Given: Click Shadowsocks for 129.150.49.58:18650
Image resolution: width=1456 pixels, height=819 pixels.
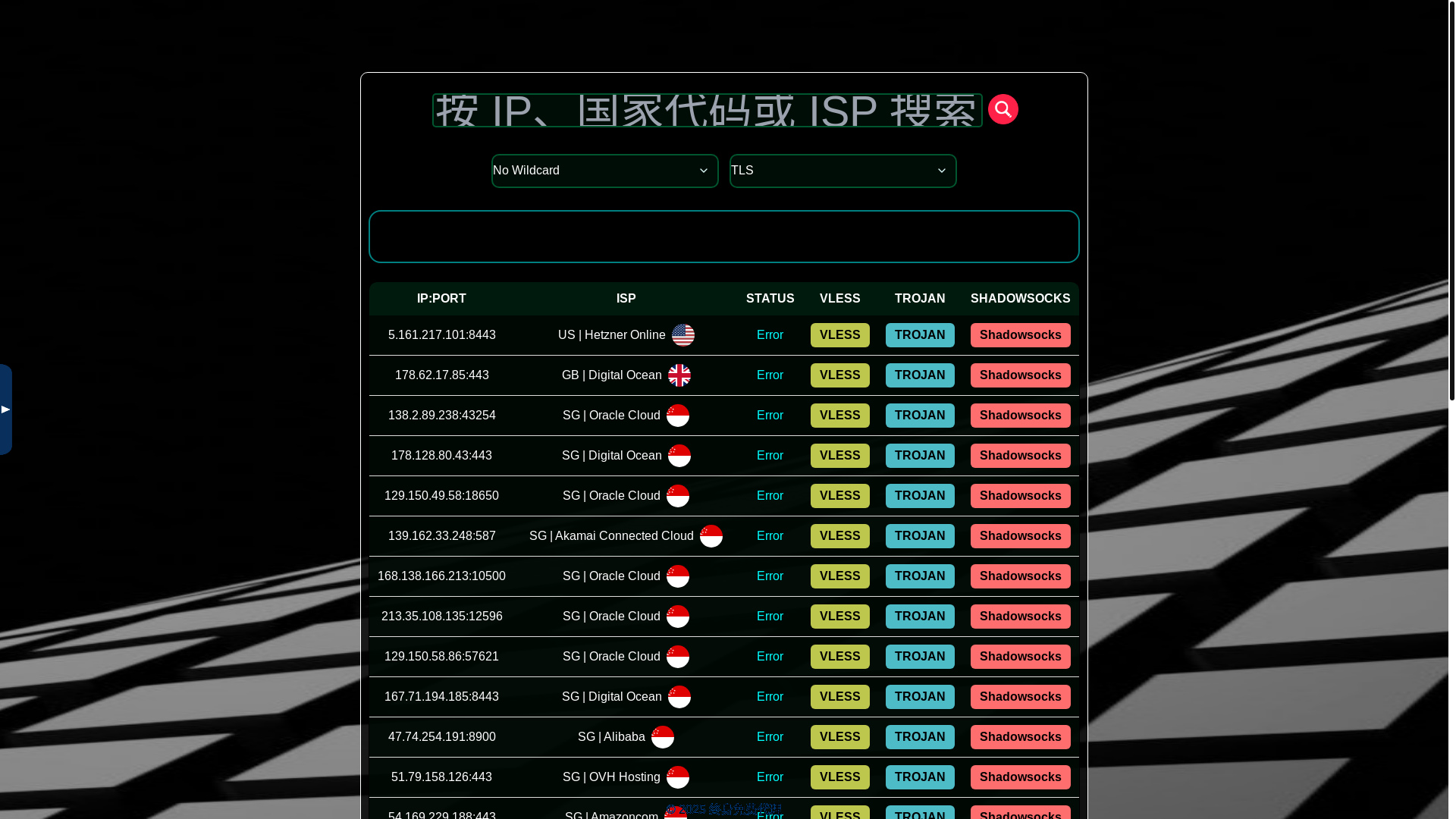Looking at the screenshot, I should (1020, 496).
